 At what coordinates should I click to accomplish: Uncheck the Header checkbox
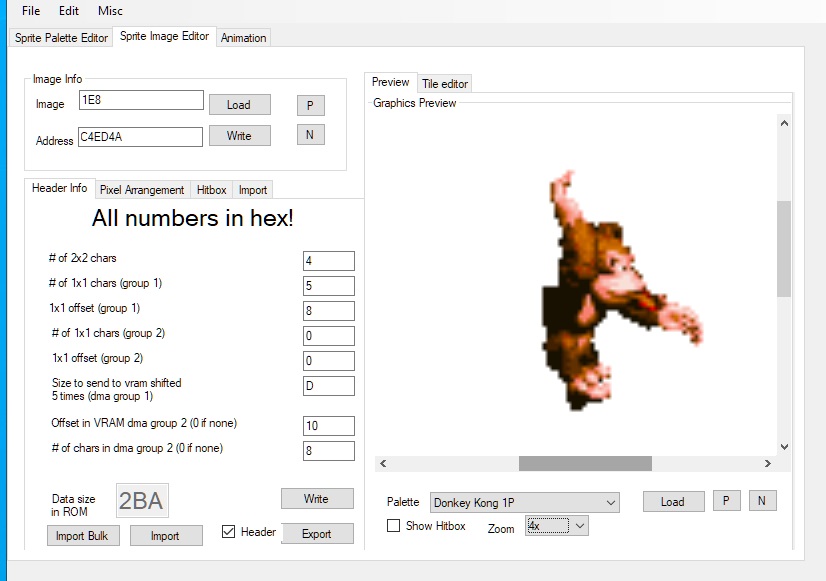229,532
